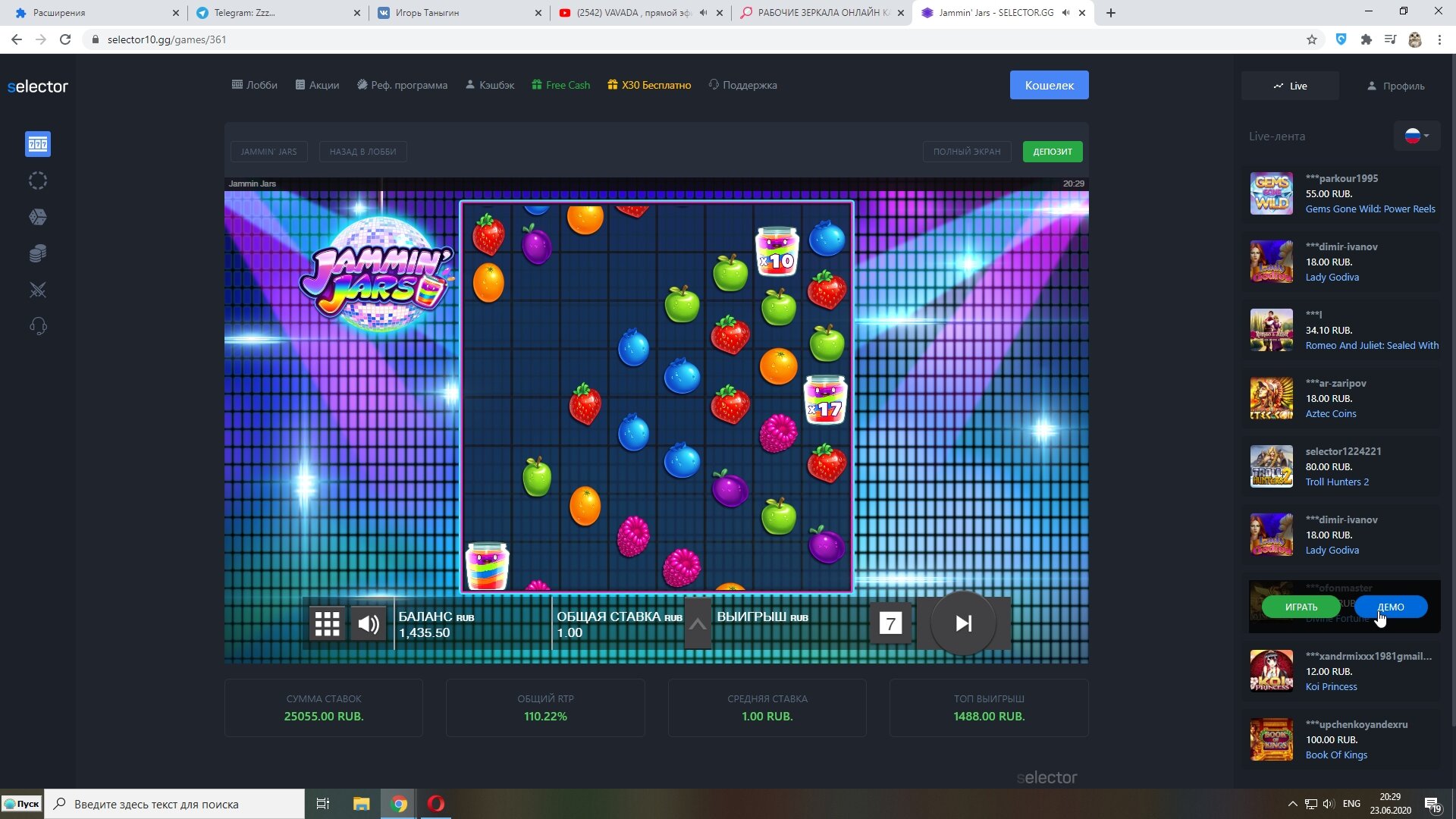This screenshot has height=819, width=1456.
Task: Open the slots 777 sidebar icon
Action: (x=37, y=144)
